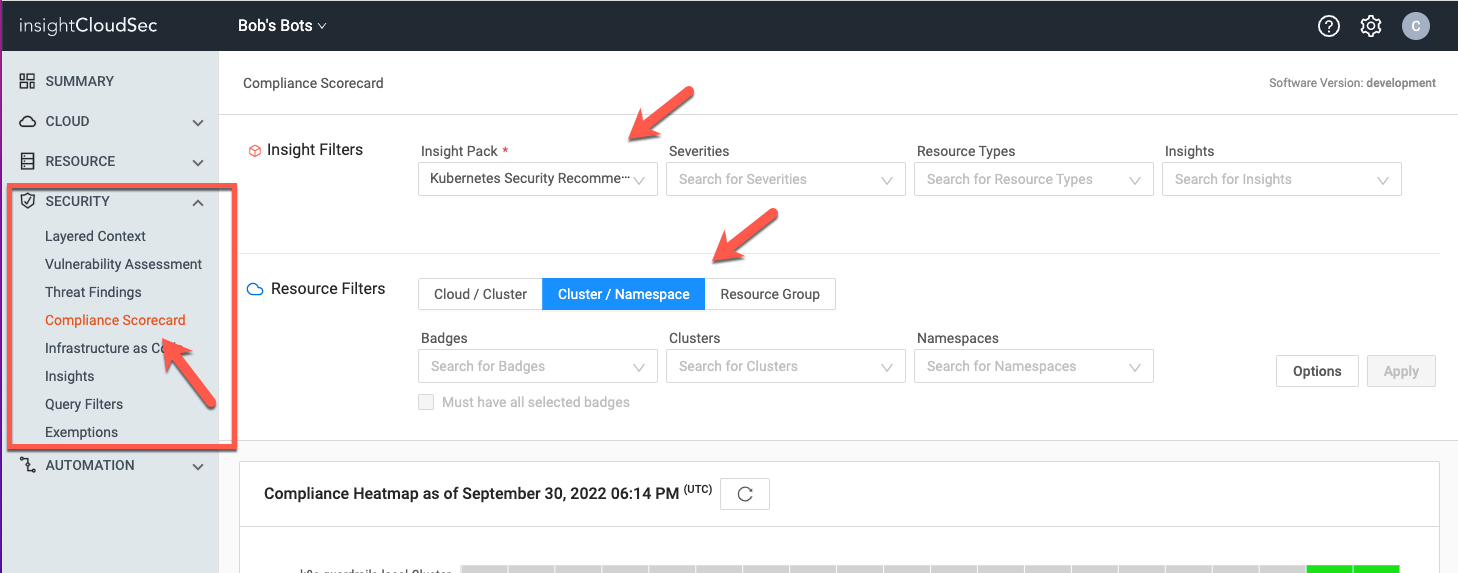1458x573 pixels.
Task: Open Vulnerability Assessment page
Action: (x=124, y=264)
